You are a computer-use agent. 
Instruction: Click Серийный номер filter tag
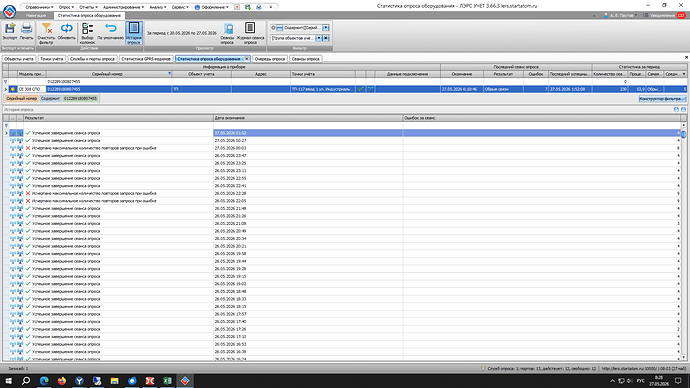(22, 99)
